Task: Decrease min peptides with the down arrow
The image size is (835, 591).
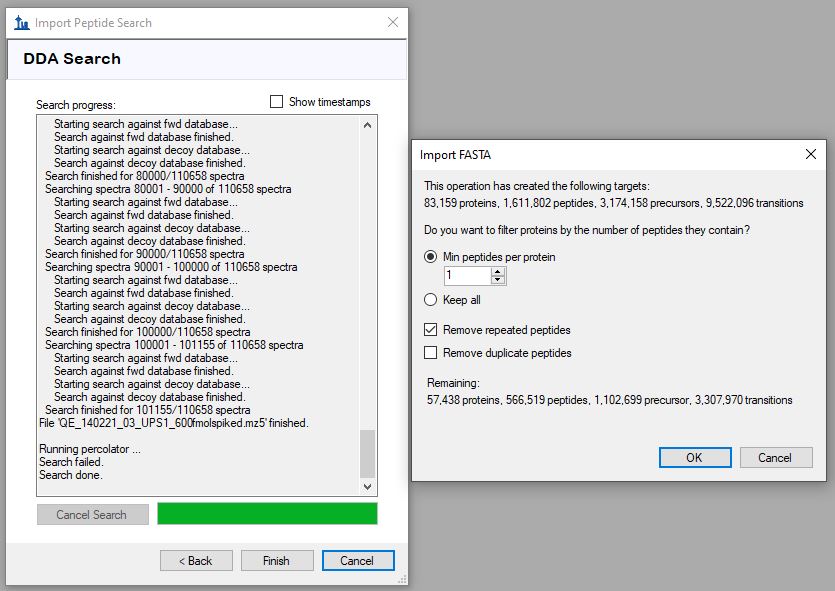Action: click(x=498, y=280)
